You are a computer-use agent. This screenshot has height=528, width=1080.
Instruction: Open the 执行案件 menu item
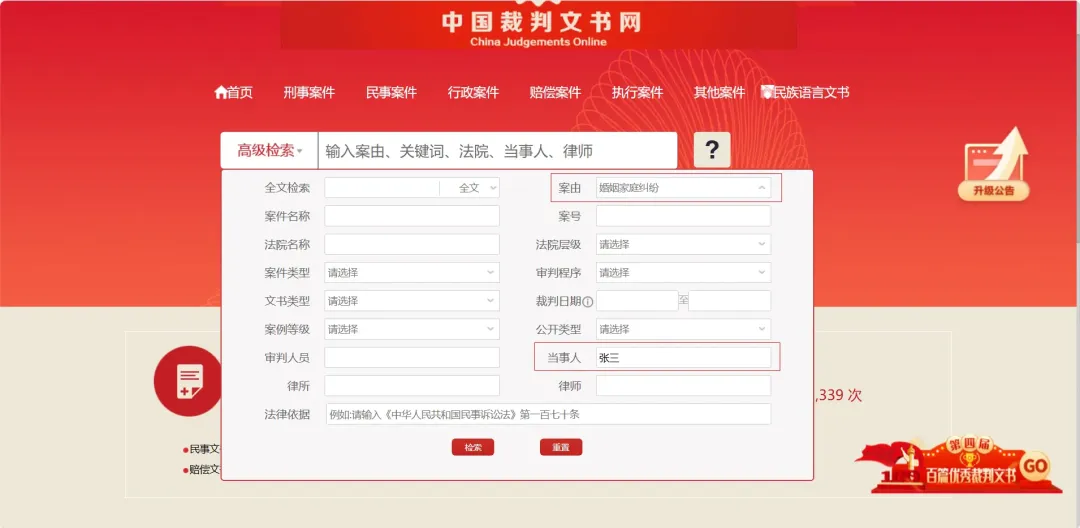coord(637,92)
